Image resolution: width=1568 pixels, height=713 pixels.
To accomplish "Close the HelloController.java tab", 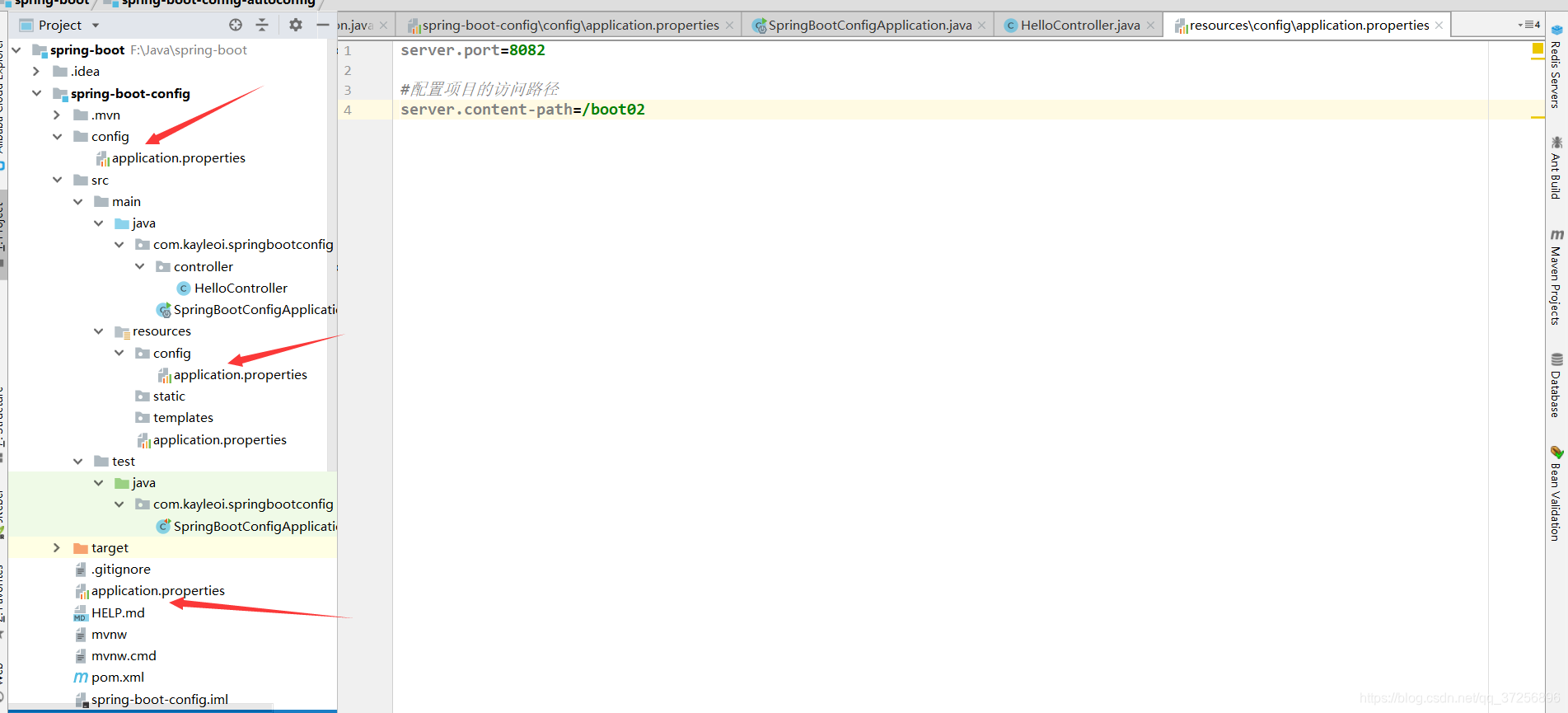I will pos(1150,26).
